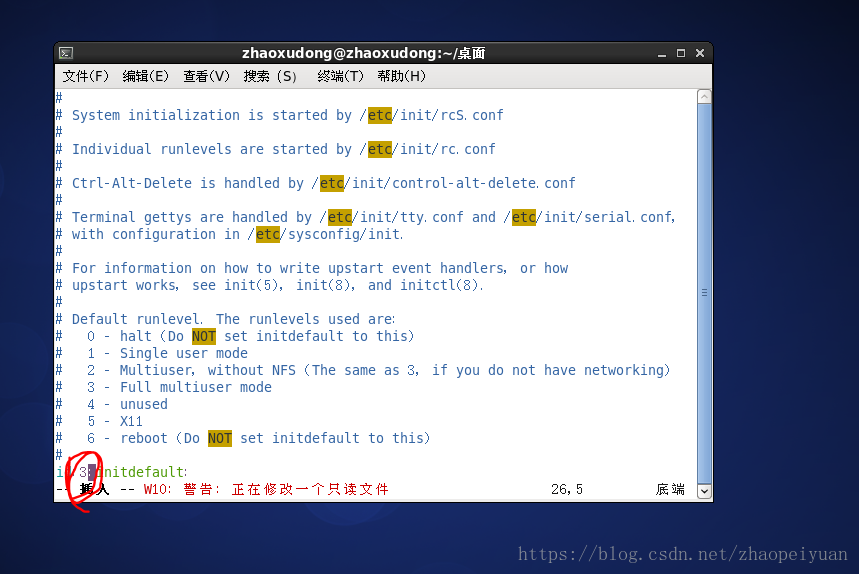Open the 编辑(E) menu
Screen dimensions: 859x574
tap(146, 76)
